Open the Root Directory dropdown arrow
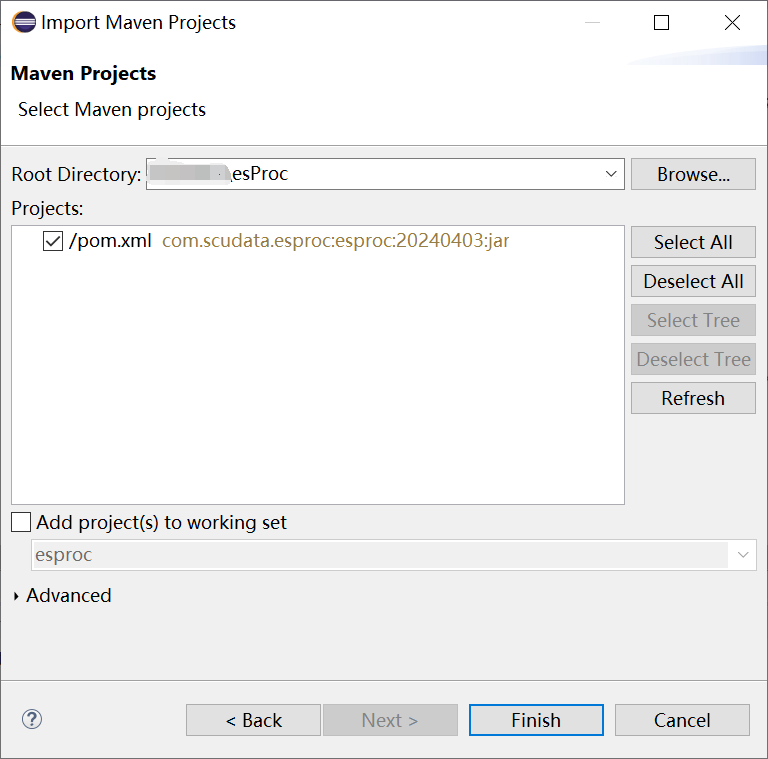Screen dimensions: 768x759 coord(611,174)
